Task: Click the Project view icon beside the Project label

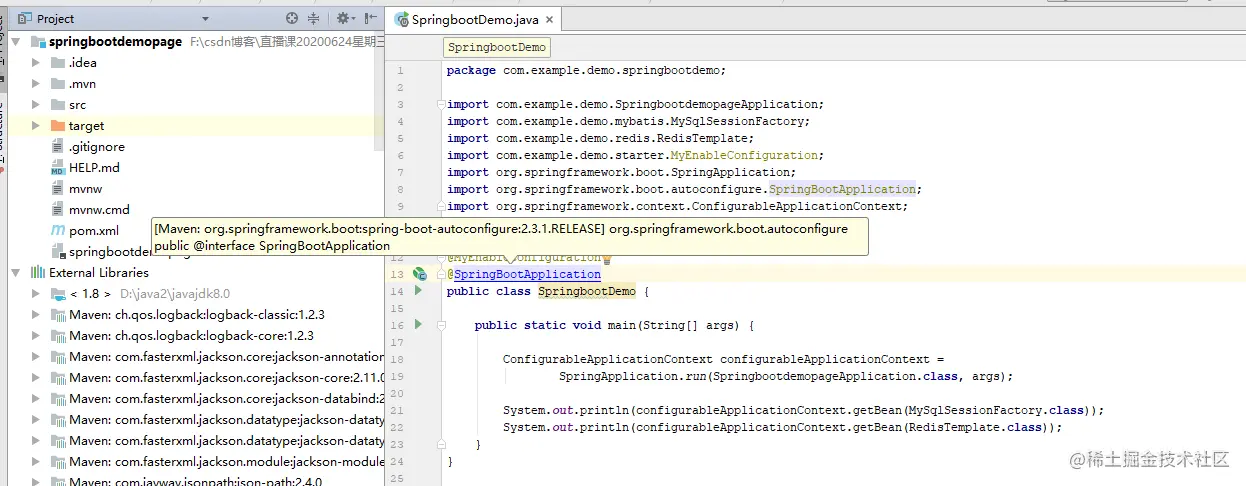Action: [25, 18]
